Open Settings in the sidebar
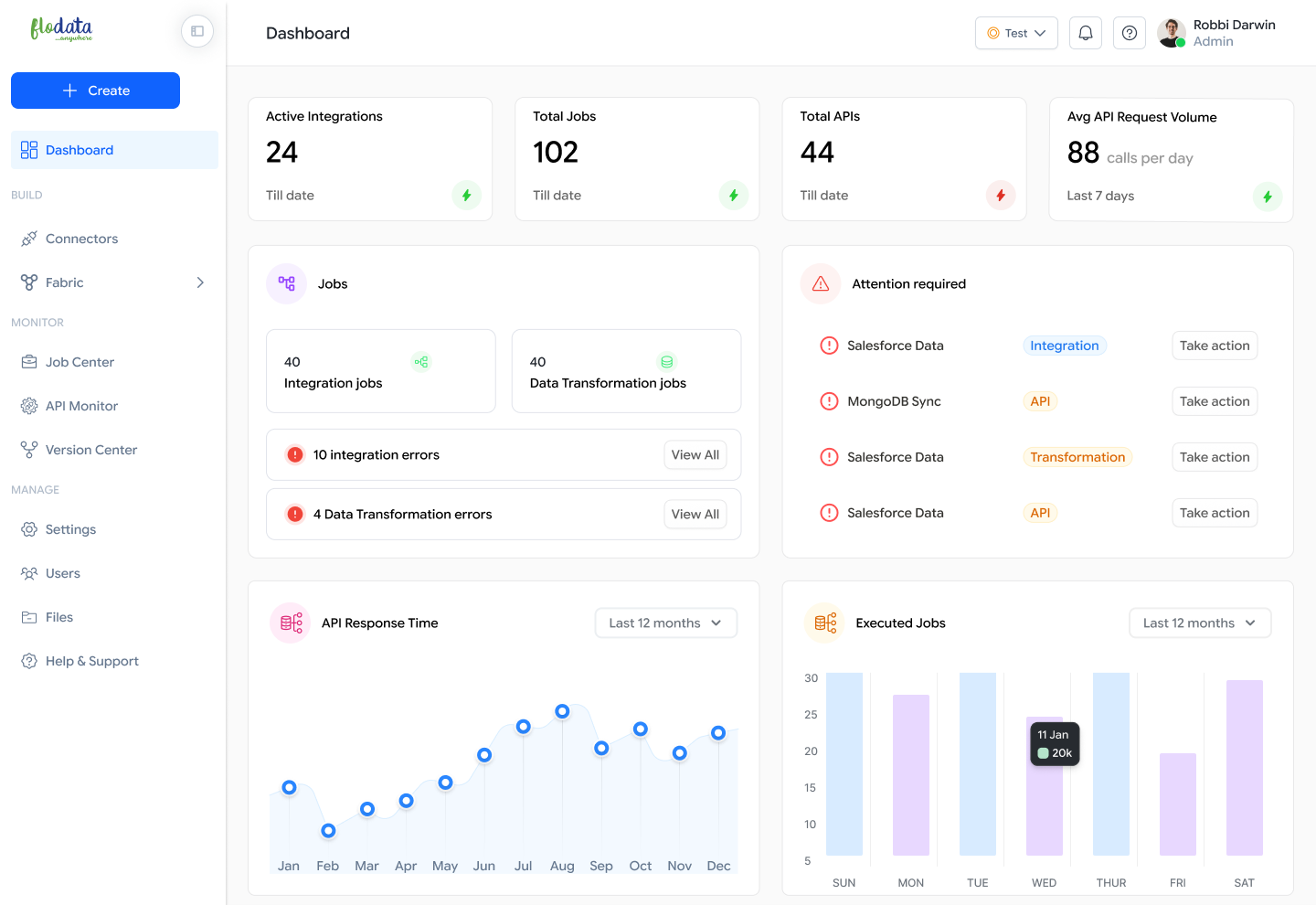The width and height of the screenshot is (1316, 905). coord(70,529)
